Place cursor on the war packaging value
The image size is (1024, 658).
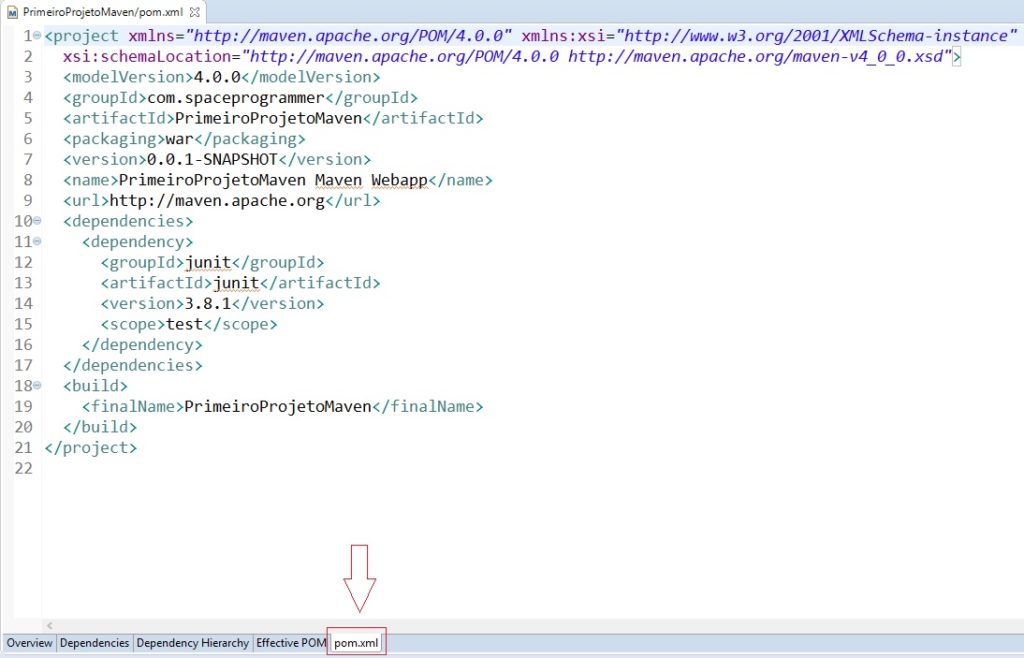click(x=178, y=139)
